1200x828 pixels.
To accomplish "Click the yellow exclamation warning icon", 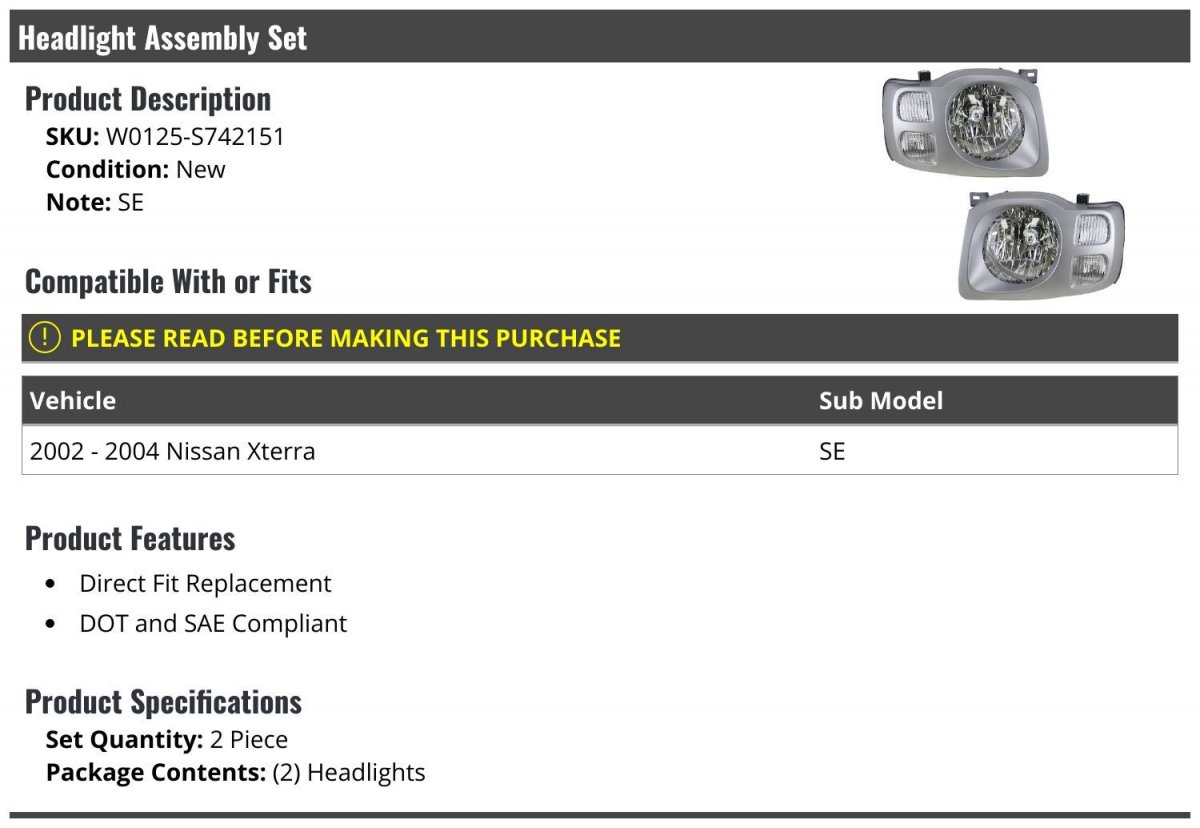I will [x=45, y=338].
